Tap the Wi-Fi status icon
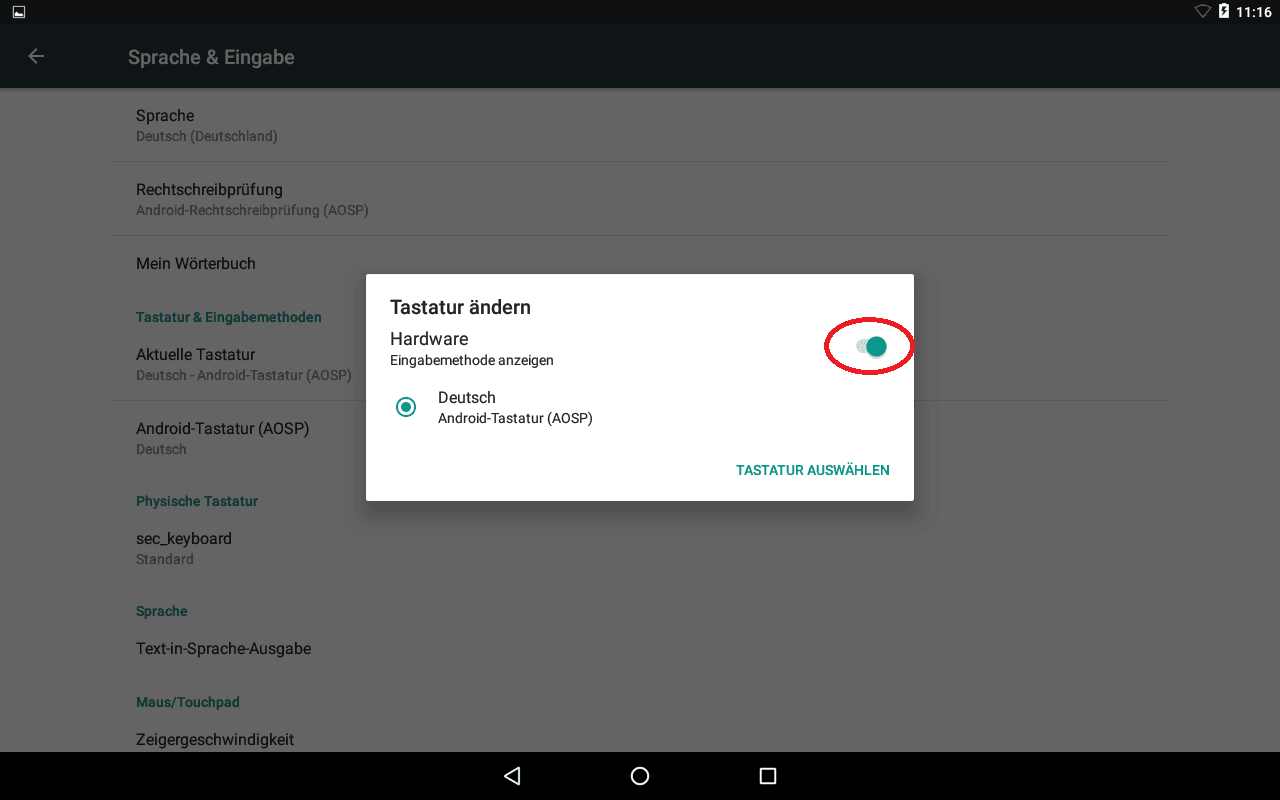This screenshot has height=800, width=1280. coord(1203,12)
